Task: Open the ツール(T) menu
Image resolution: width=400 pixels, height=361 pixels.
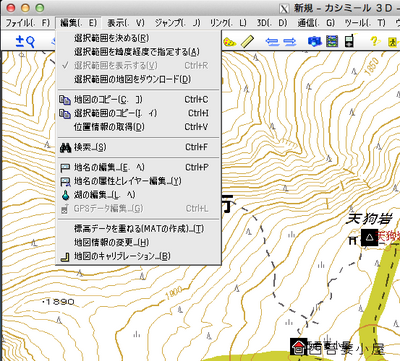Action: tap(365, 23)
